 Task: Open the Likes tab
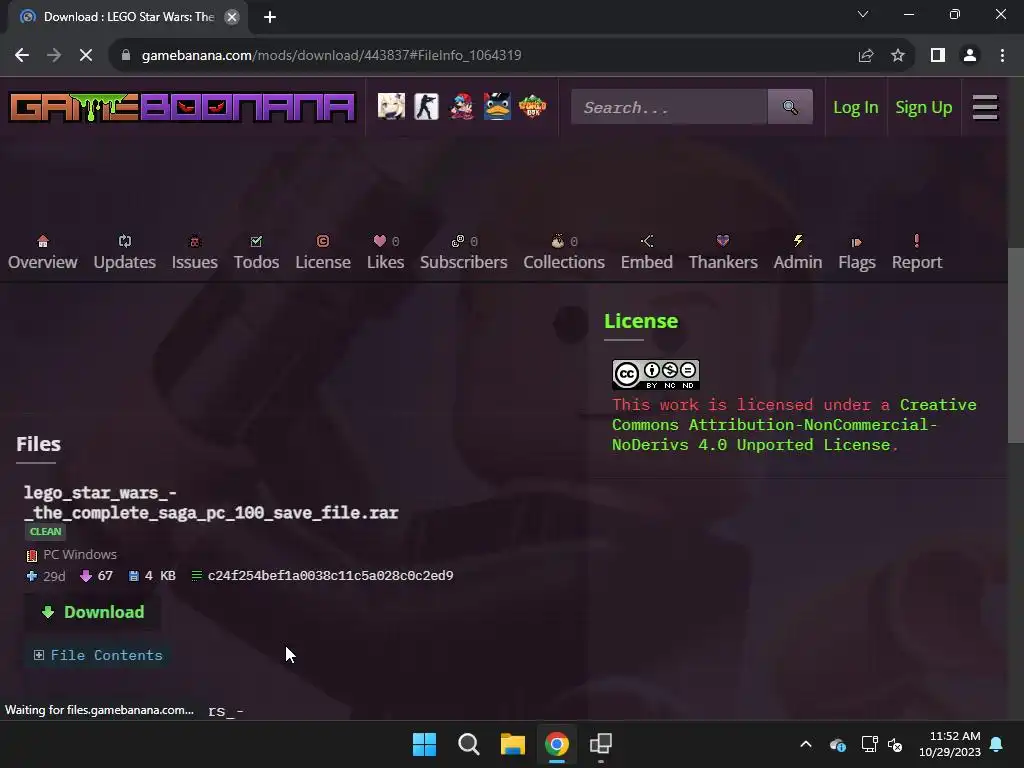pyautogui.click(x=385, y=253)
